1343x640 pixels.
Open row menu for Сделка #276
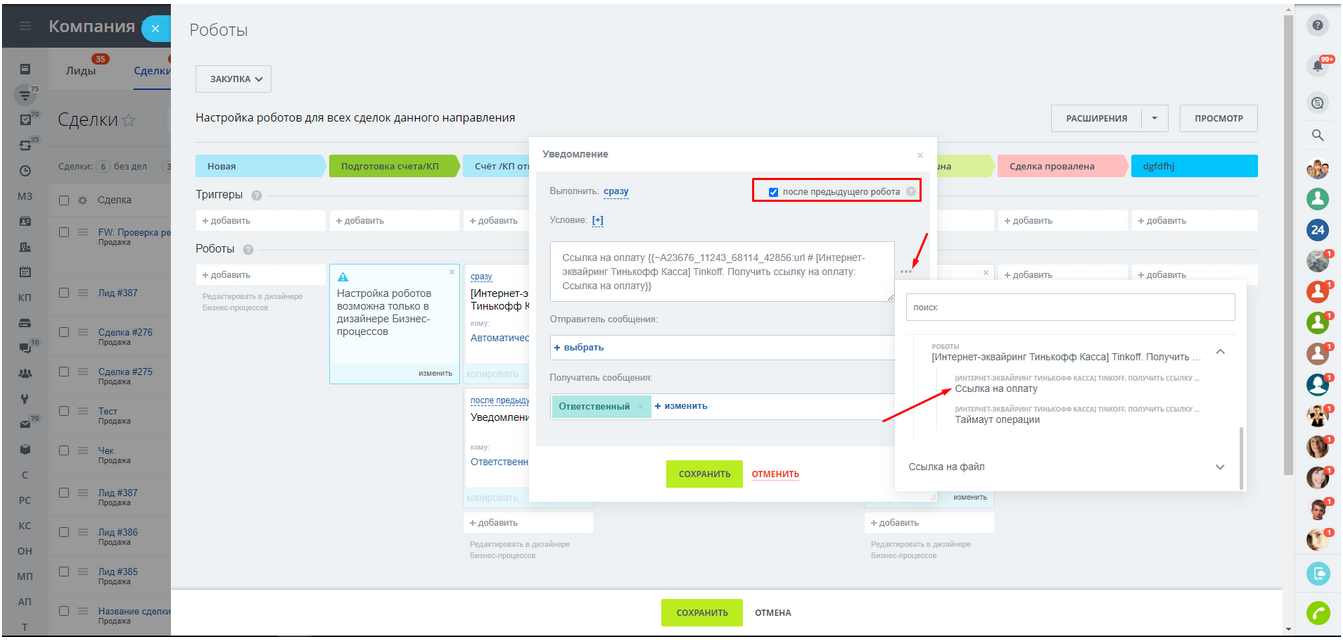[84, 332]
